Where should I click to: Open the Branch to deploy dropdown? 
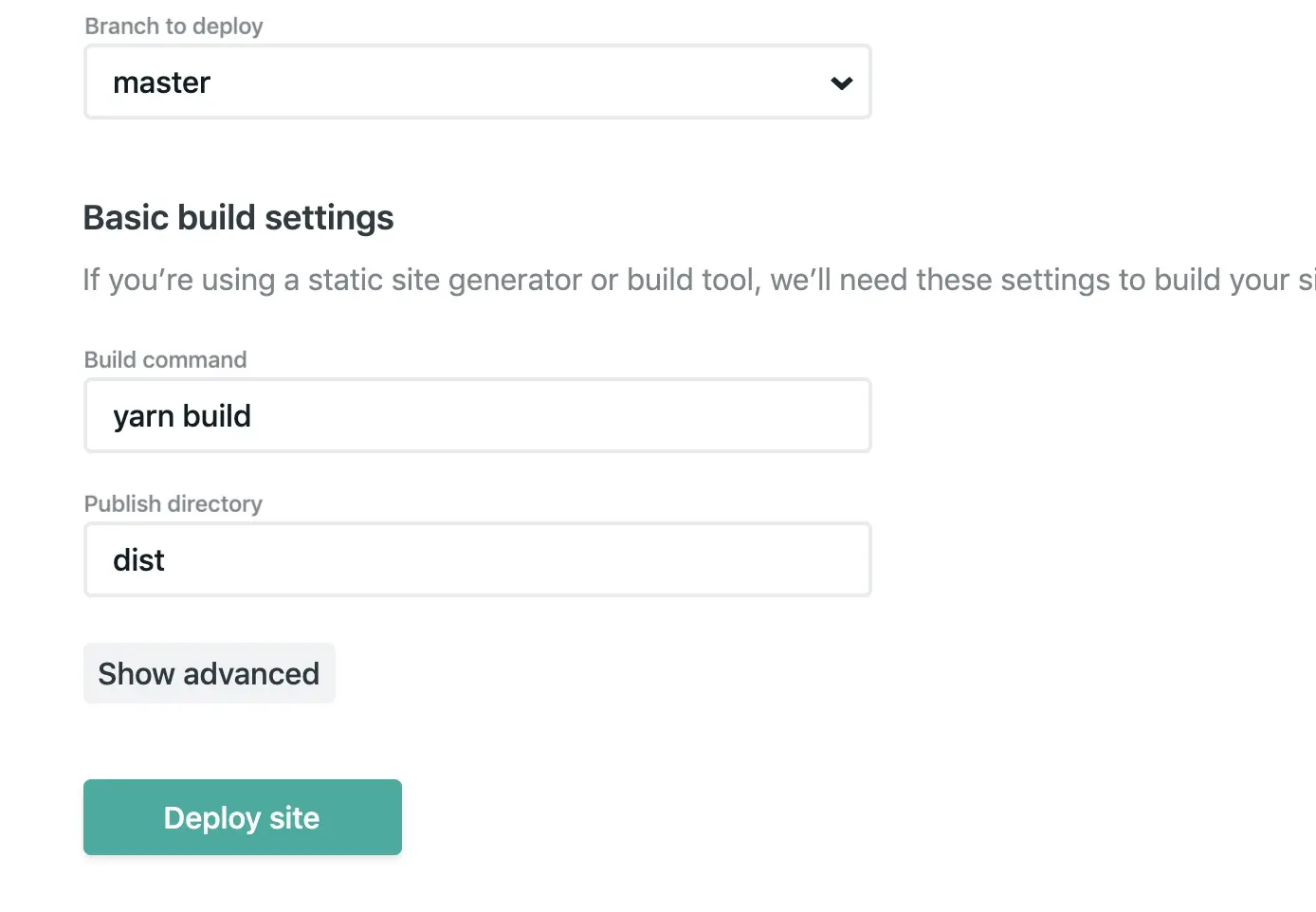point(477,82)
